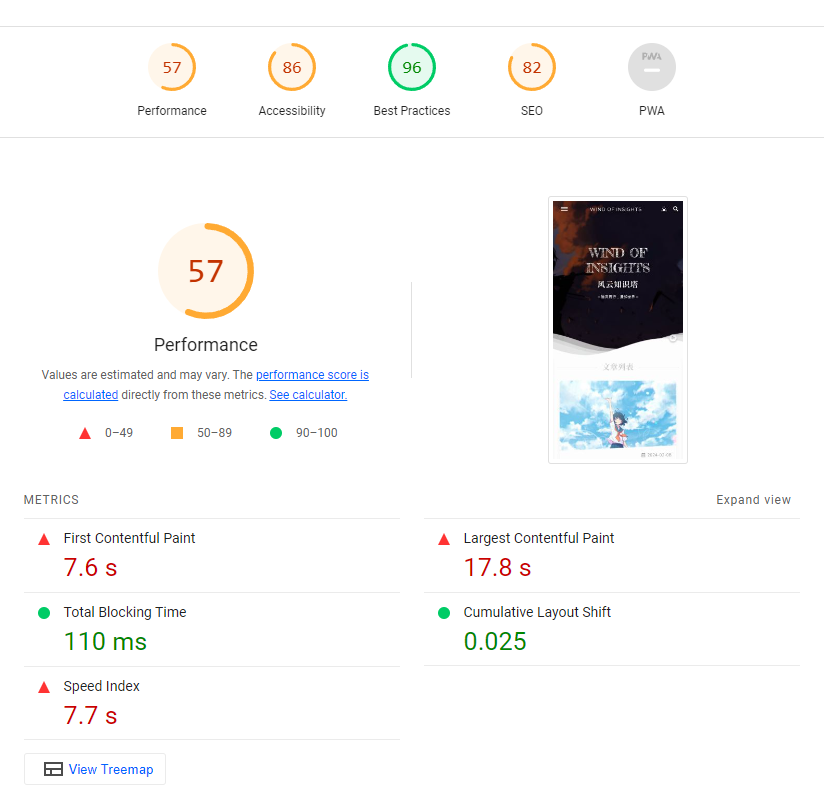Open the View Treemap button
The height and width of the screenshot is (791, 824).
95,769
